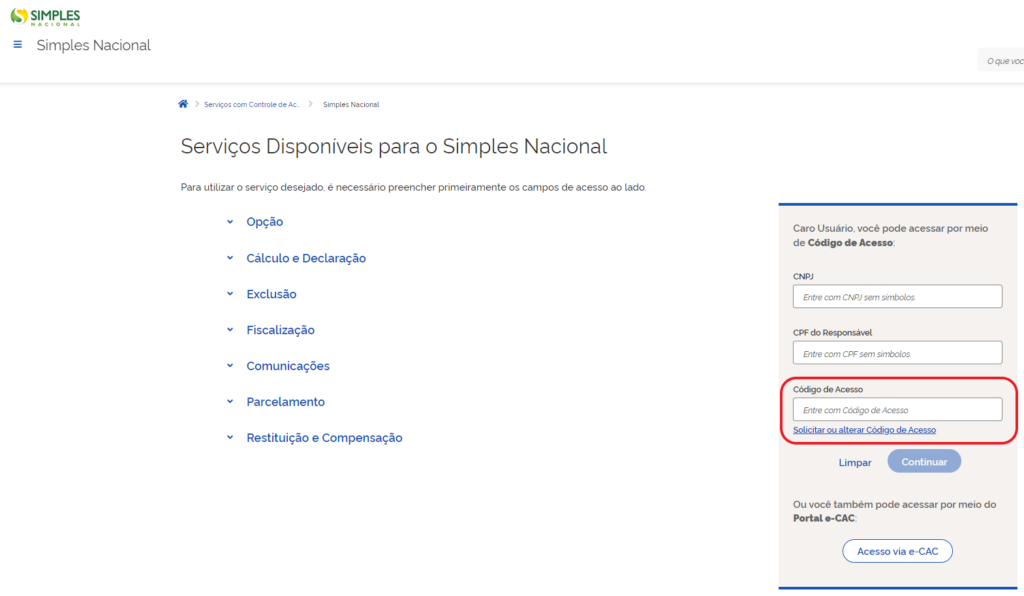Open the Comunicações section

pos(288,366)
